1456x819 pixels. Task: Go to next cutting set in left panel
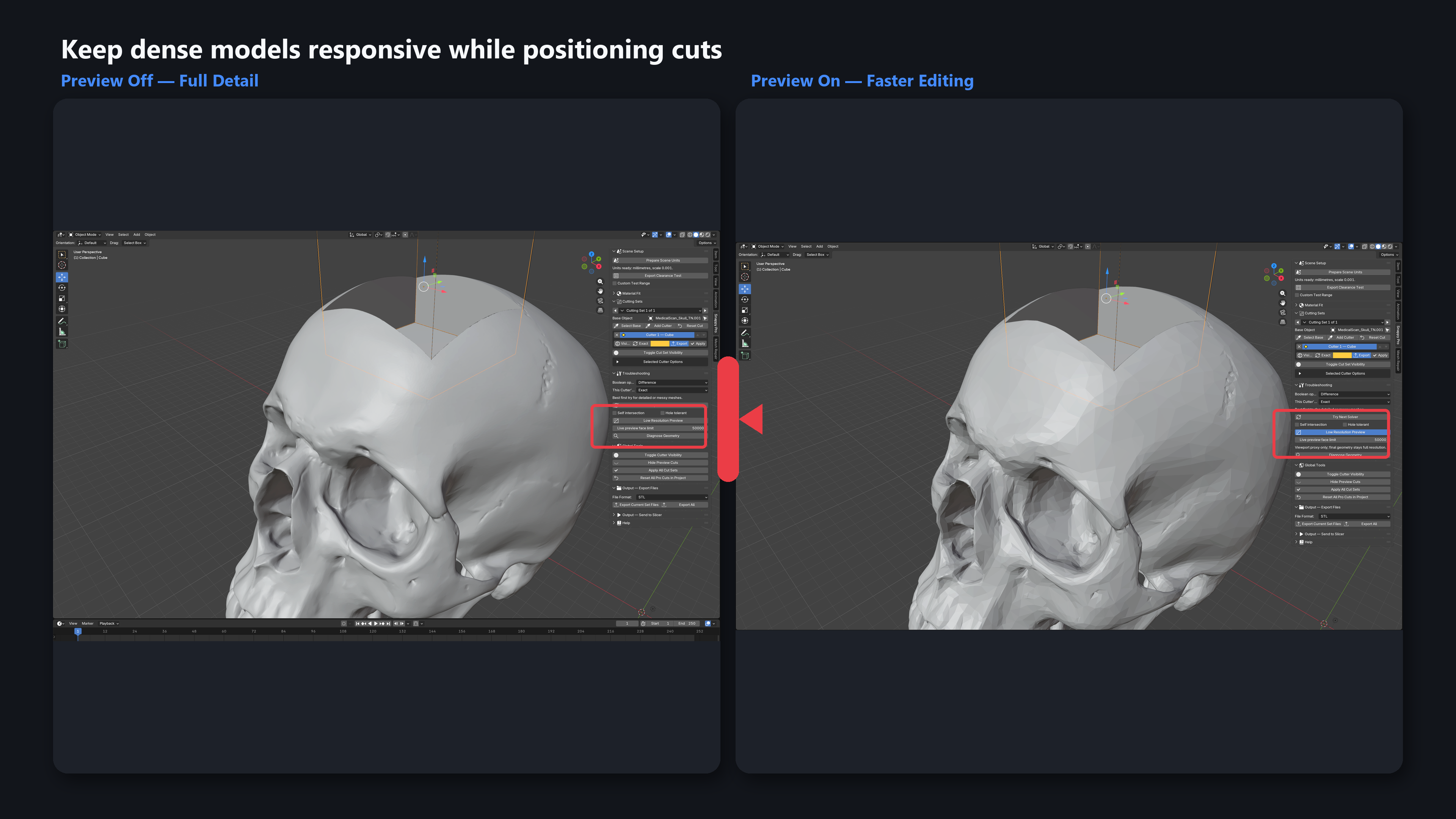(x=705, y=310)
